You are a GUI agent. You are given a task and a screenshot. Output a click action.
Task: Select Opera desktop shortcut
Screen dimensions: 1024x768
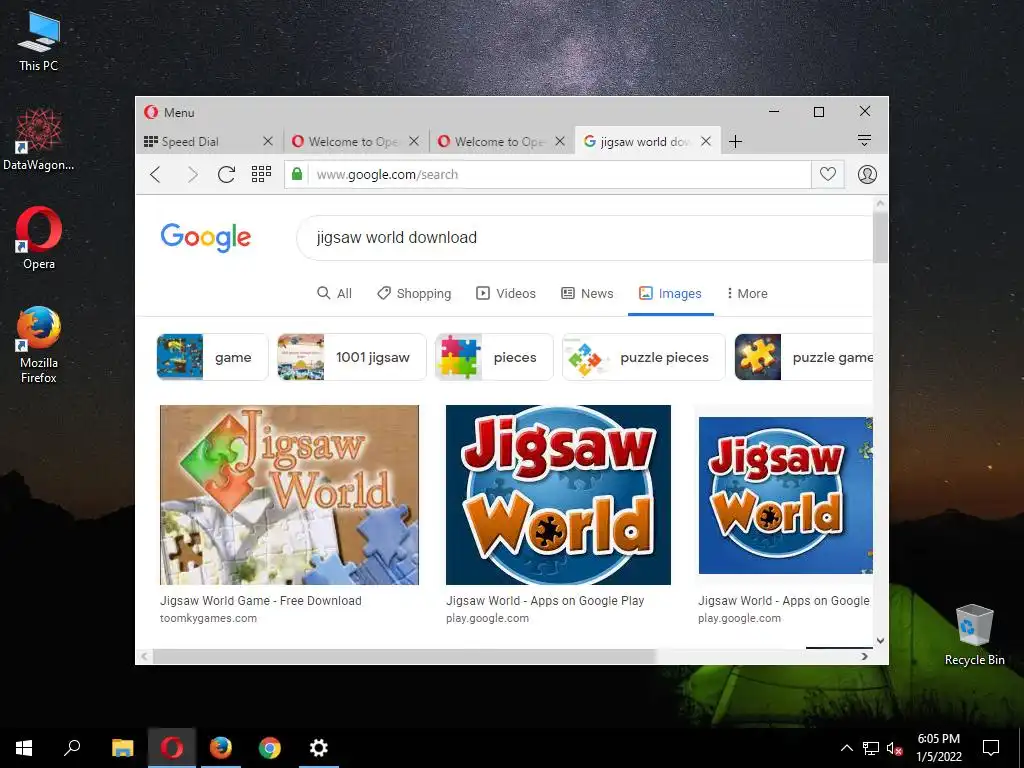point(39,238)
